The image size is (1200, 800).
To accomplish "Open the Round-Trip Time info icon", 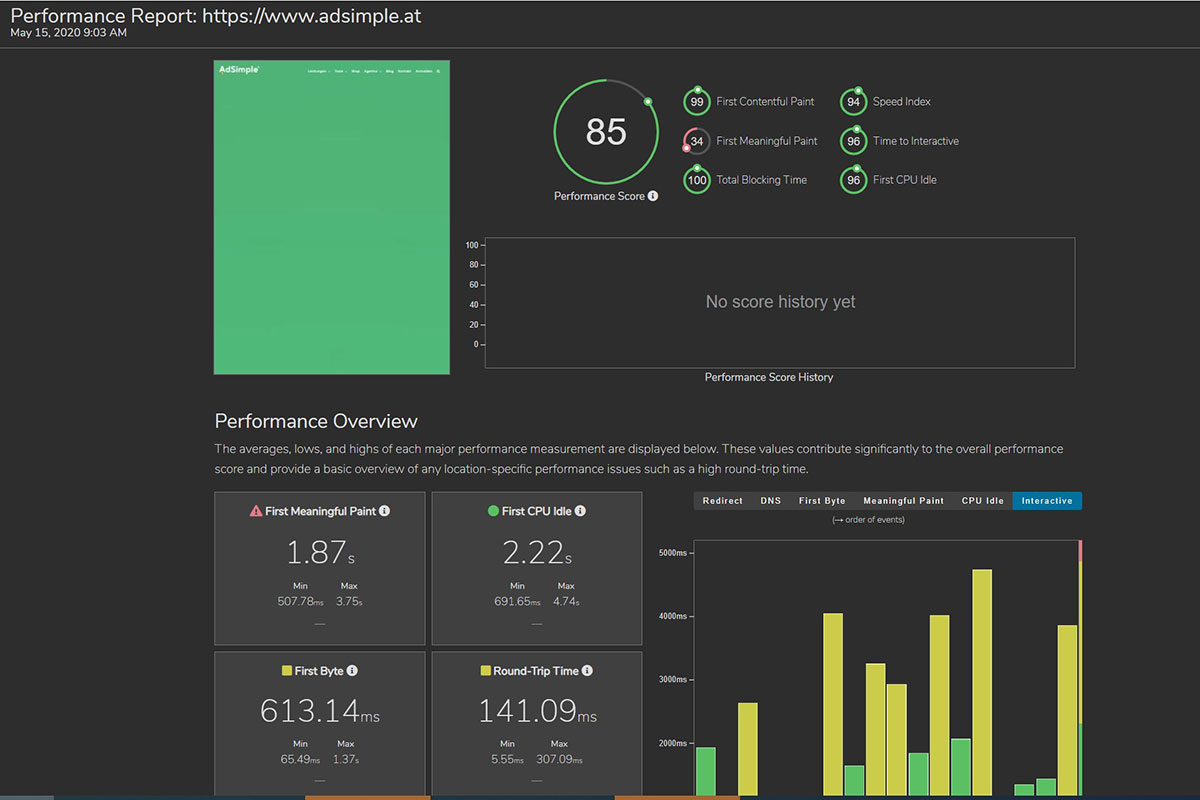I will [x=587, y=671].
